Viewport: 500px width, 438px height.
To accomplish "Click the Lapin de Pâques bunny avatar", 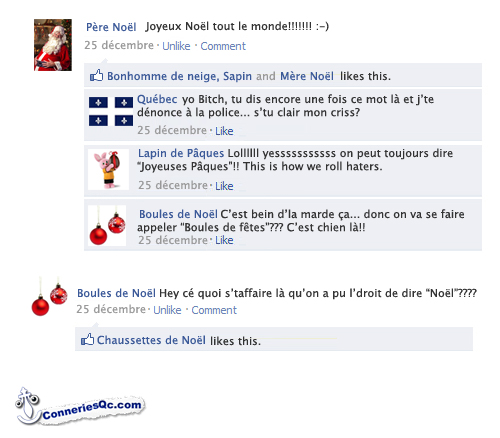I will point(108,169).
